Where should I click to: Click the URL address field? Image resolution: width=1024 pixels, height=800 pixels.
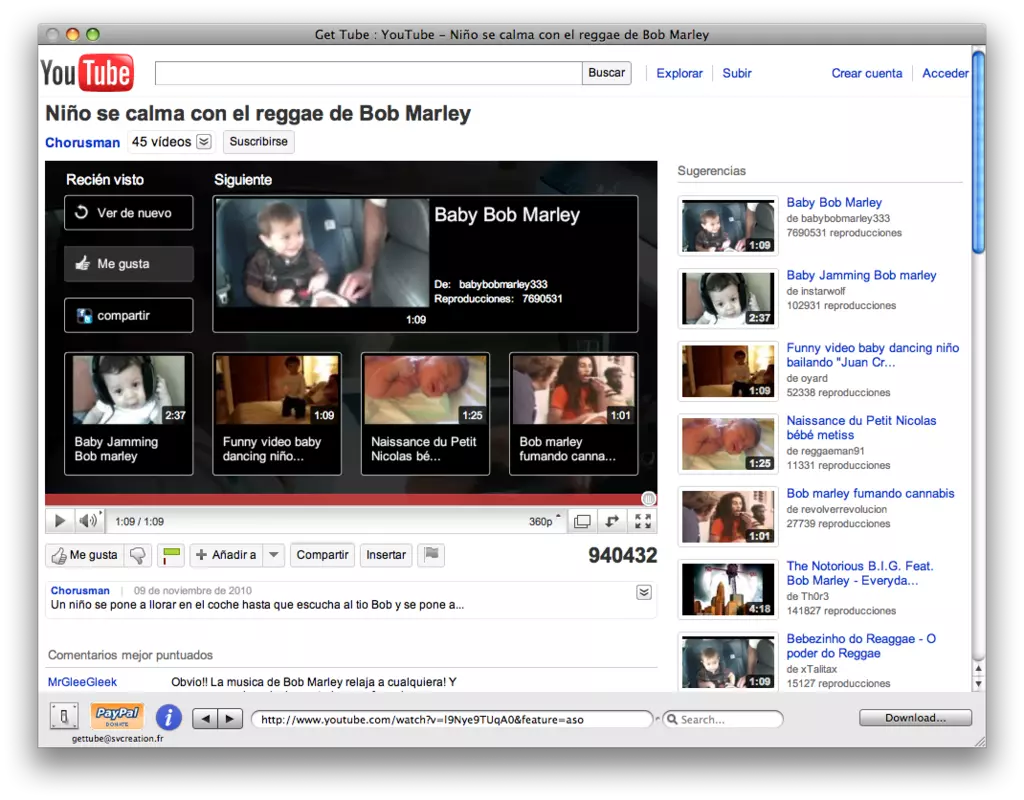[452, 719]
